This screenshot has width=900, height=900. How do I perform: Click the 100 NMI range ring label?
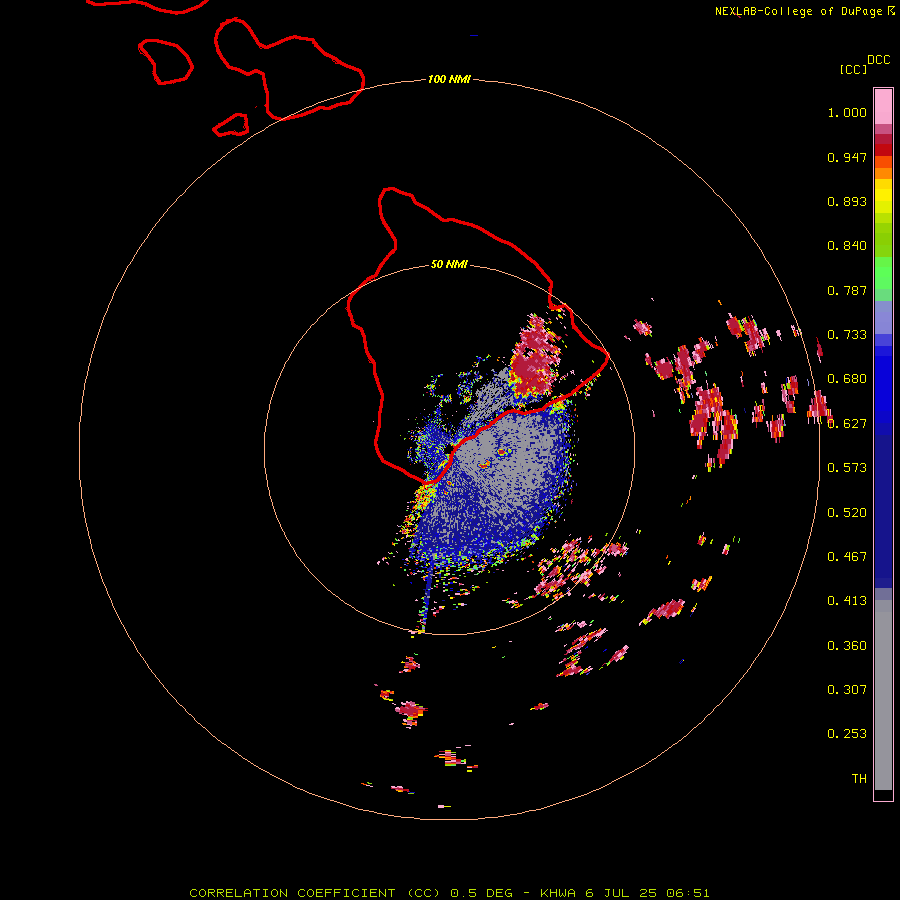[449, 79]
